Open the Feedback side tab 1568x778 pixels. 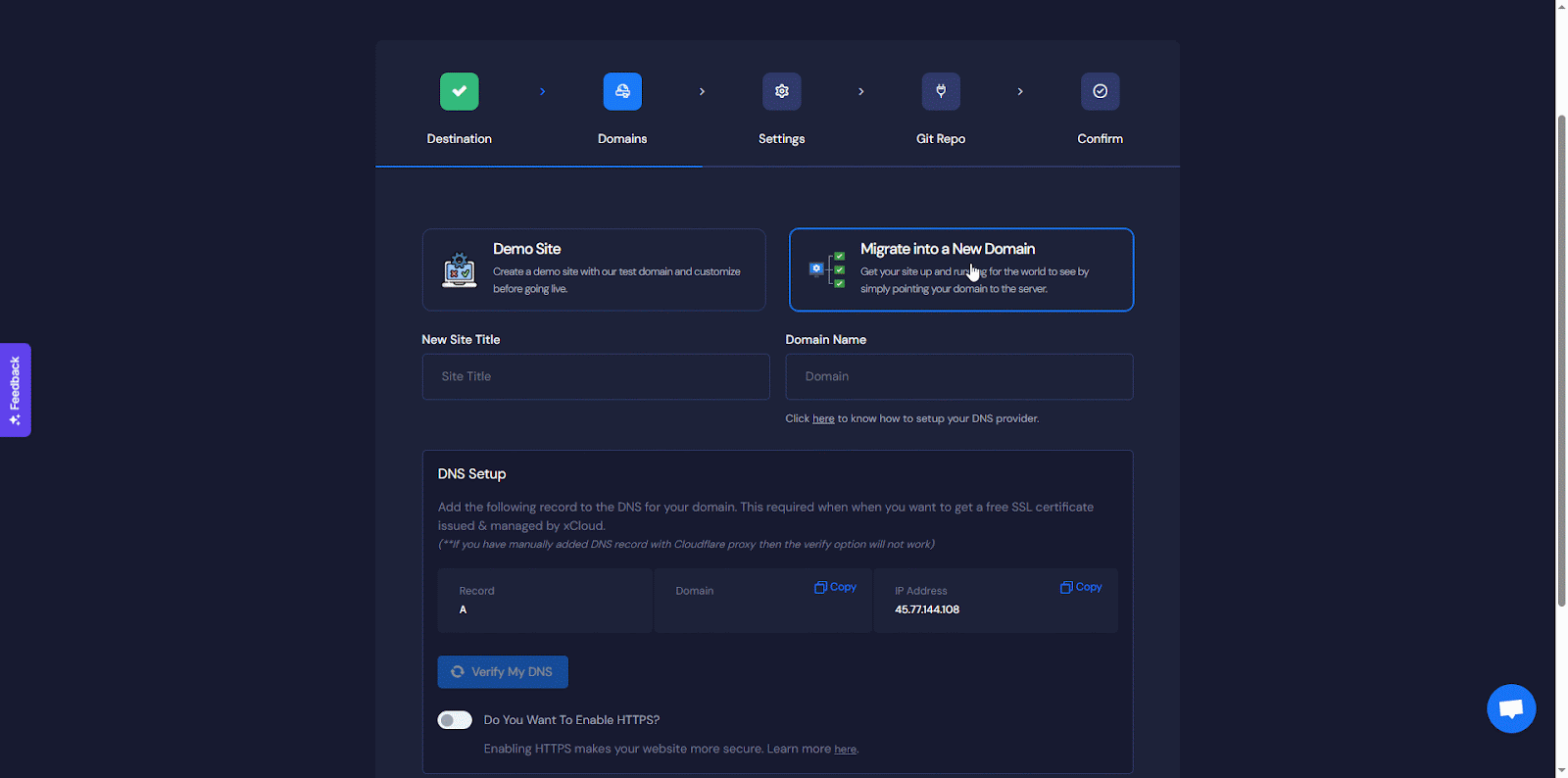pyautogui.click(x=16, y=390)
